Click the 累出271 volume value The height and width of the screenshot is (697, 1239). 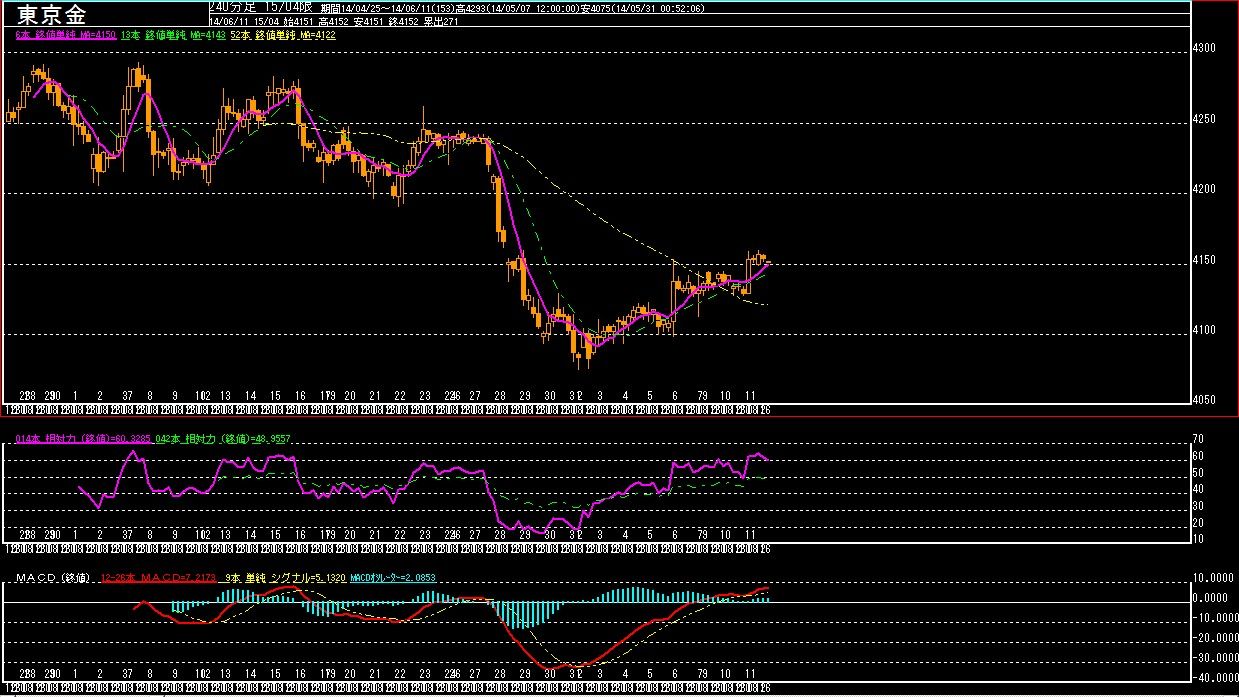pos(441,21)
